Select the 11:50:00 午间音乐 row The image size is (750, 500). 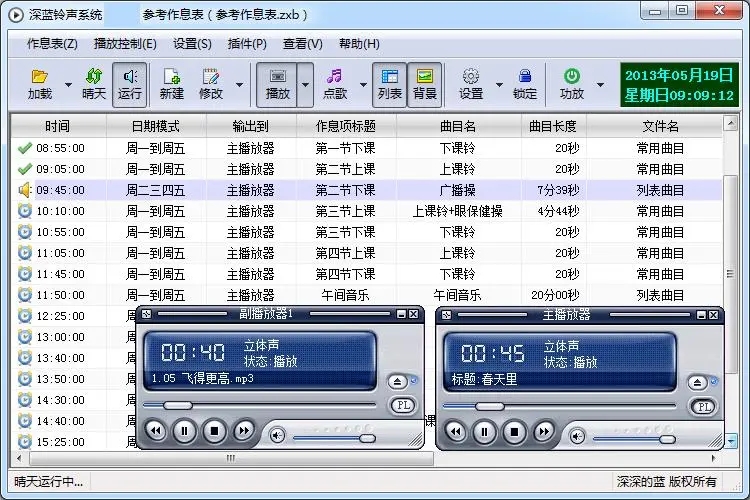[x=366, y=295]
